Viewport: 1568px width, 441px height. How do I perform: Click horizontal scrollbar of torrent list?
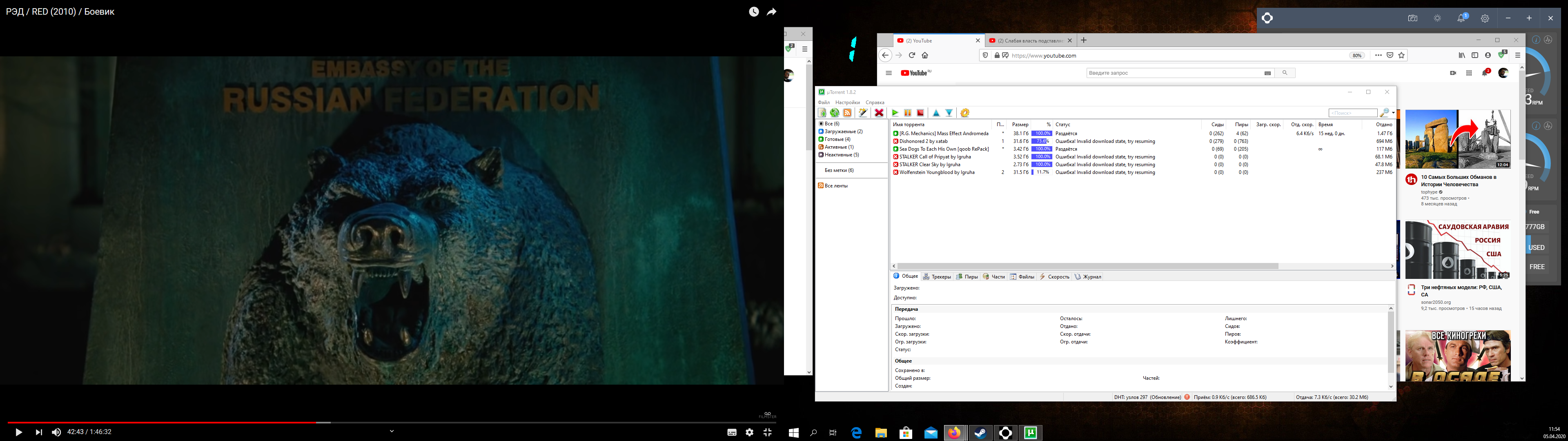pyautogui.click(x=1088, y=266)
